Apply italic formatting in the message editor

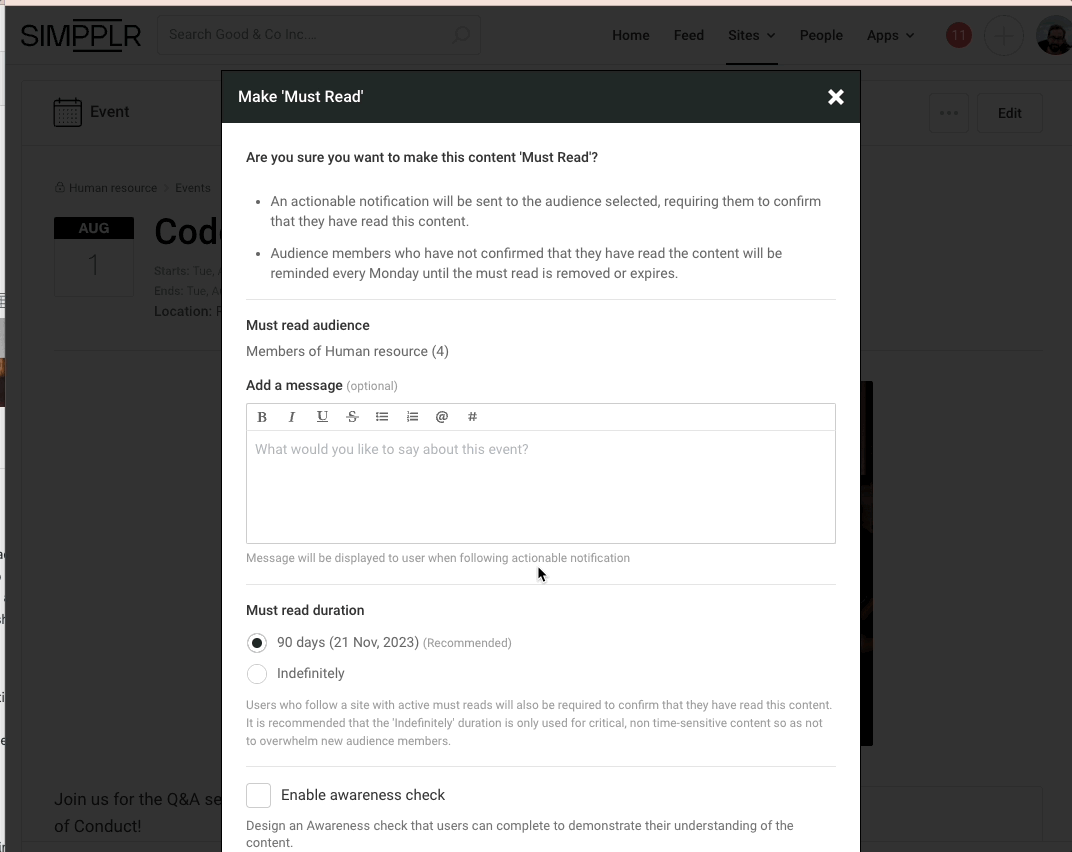292,417
